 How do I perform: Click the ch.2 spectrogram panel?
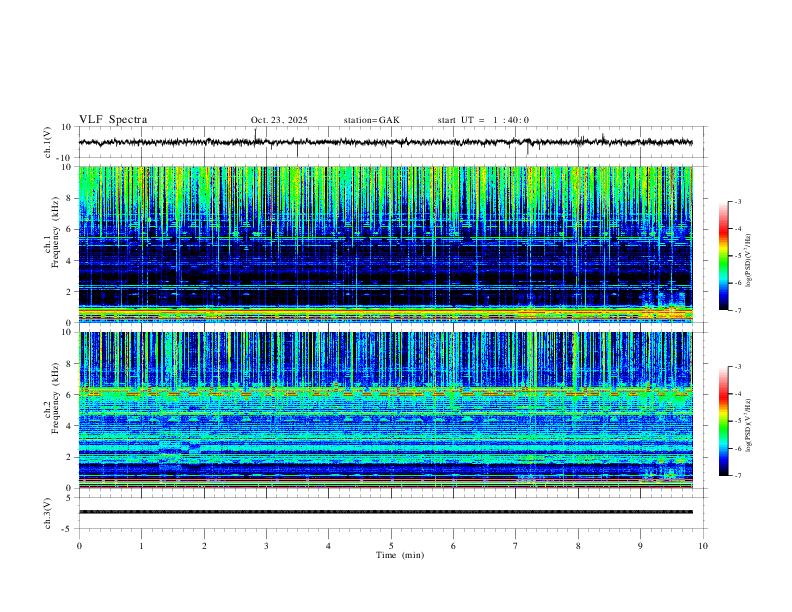tap(385, 410)
